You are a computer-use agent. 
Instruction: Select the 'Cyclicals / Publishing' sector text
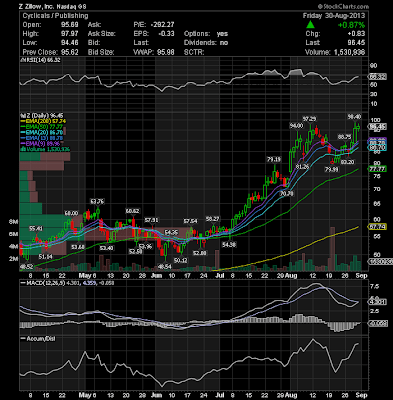coord(55,16)
